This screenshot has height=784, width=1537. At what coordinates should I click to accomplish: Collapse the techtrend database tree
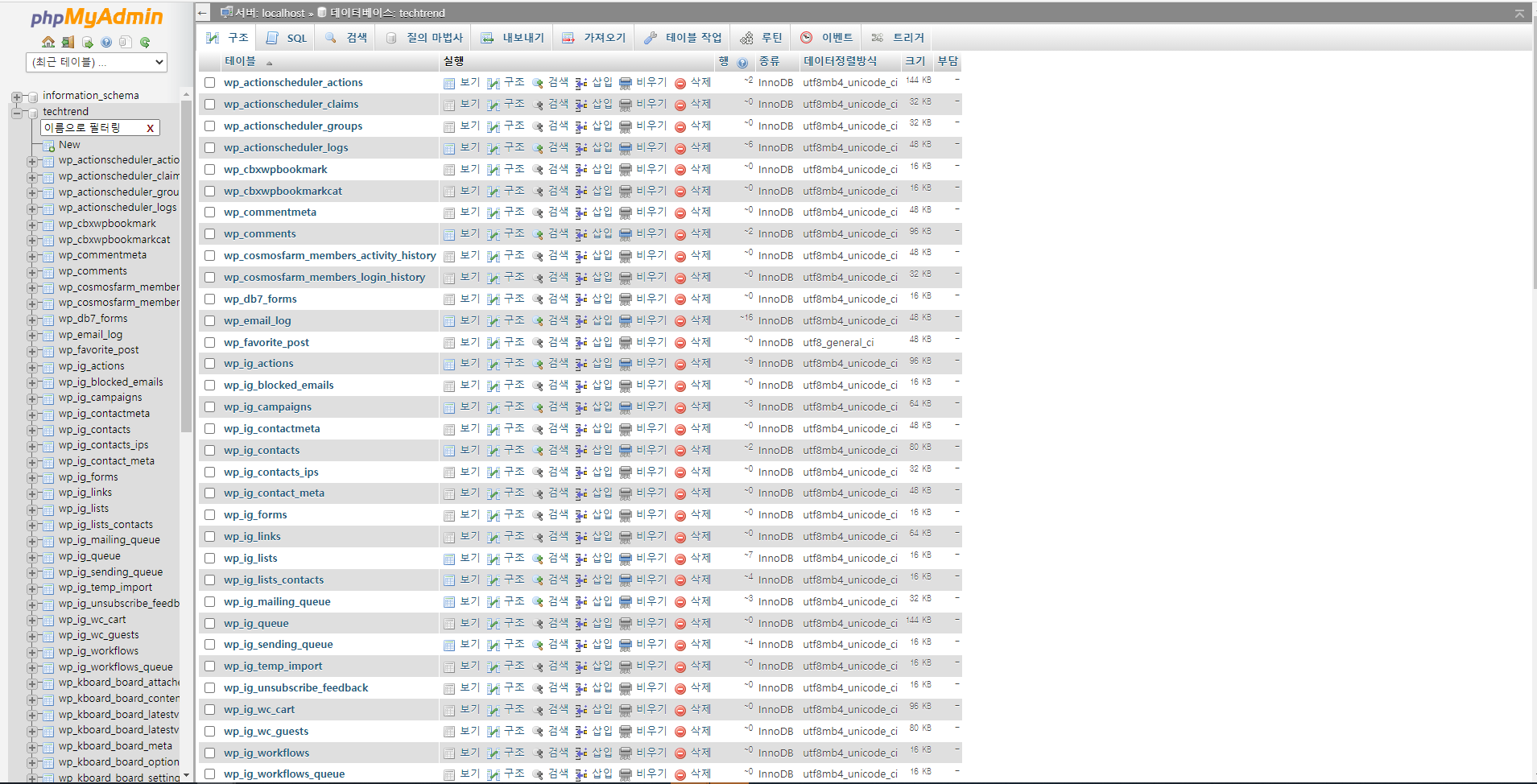pyautogui.click(x=17, y=113)
